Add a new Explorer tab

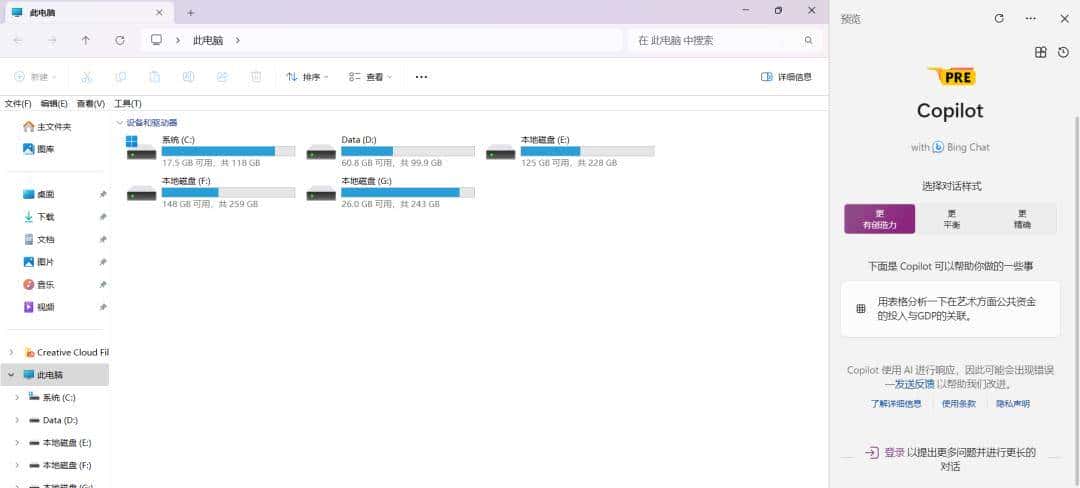pyautogui.click(x=191, y=12)
